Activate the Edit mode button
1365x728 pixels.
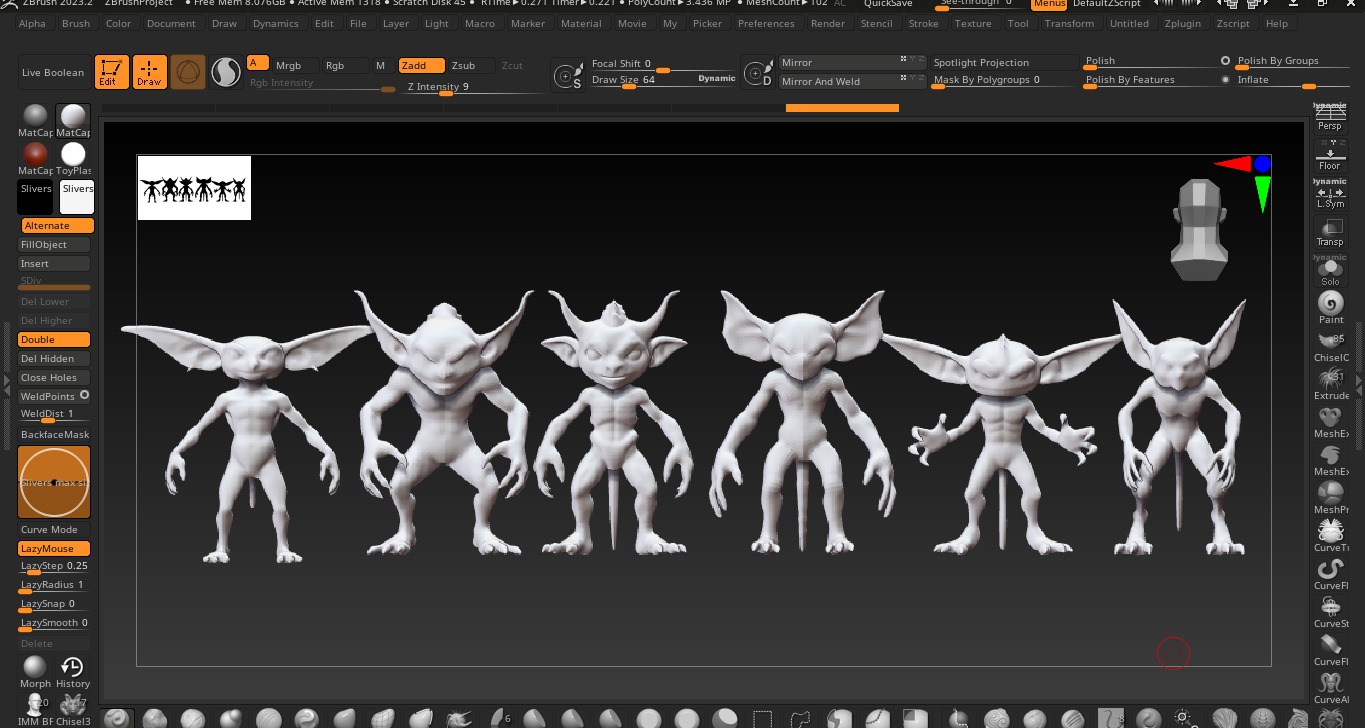tap(112, 72)
